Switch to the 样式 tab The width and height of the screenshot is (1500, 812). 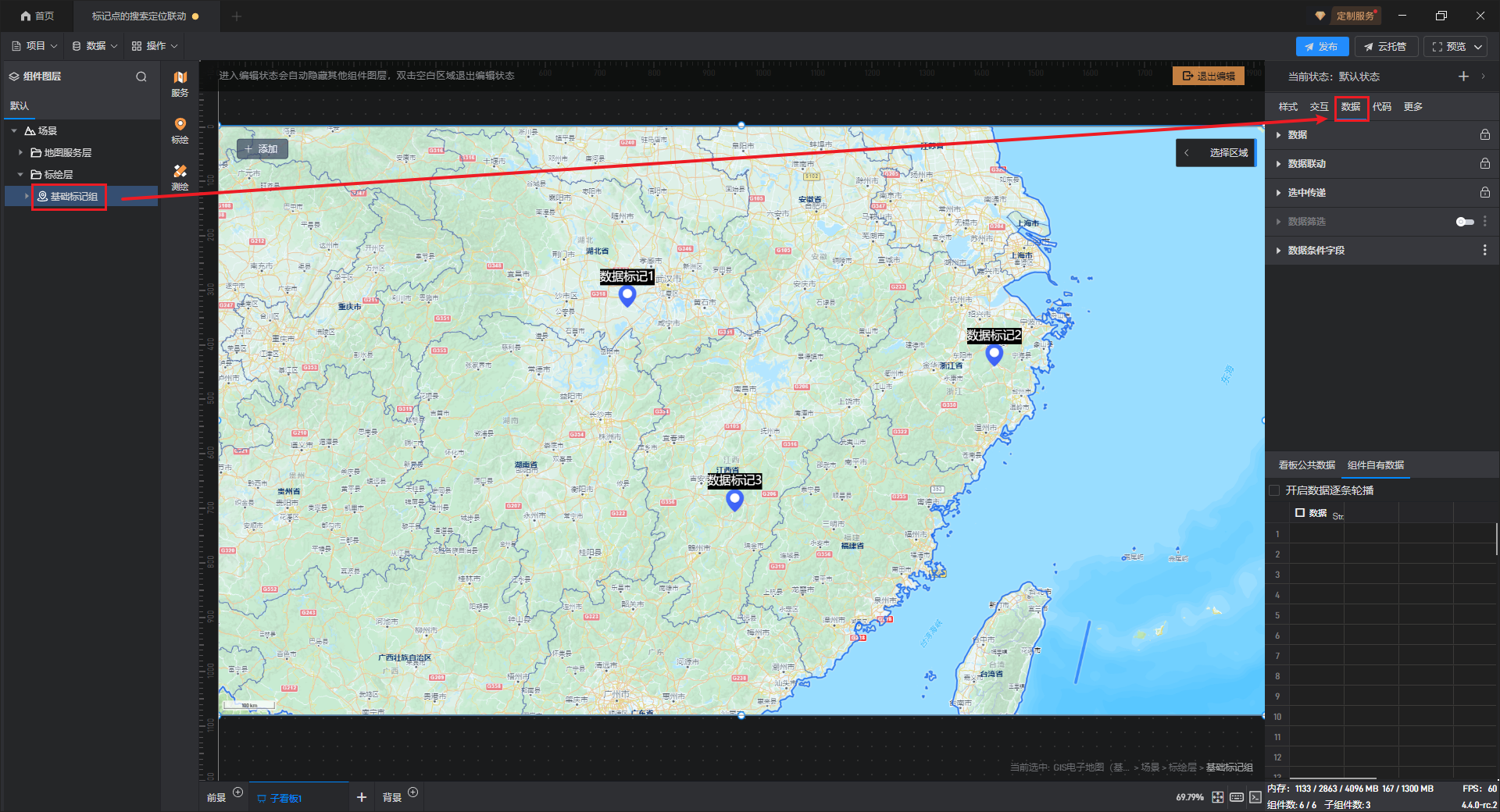tap(1288, 107)
